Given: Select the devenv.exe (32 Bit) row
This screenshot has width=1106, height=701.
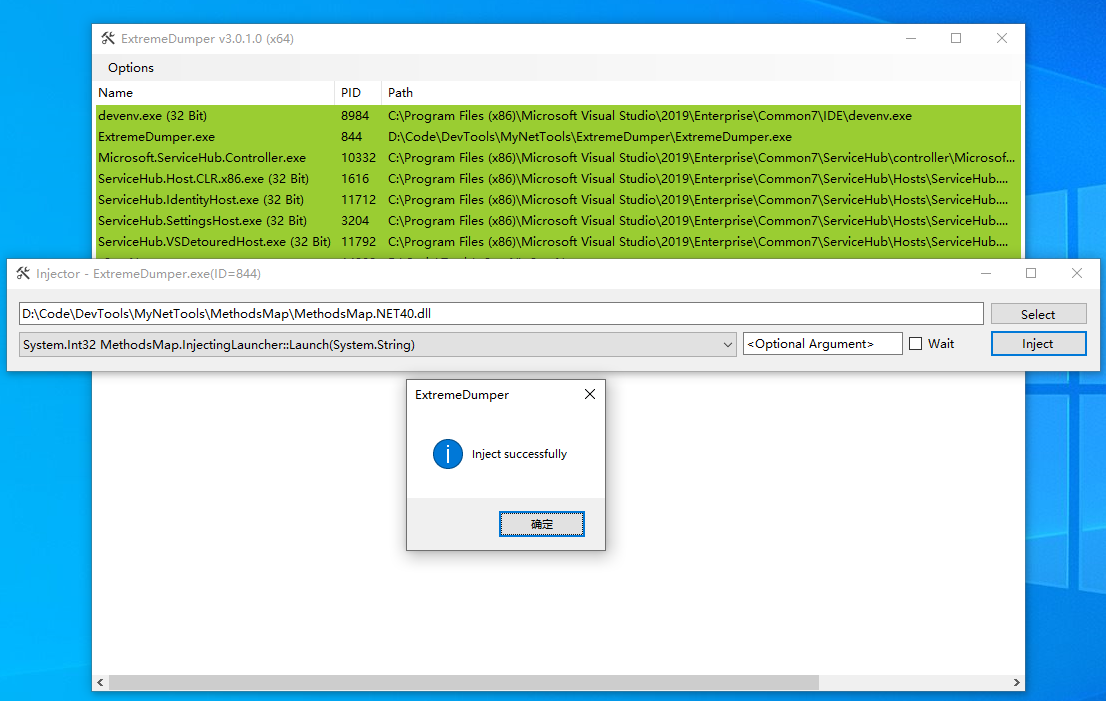Looking at the screenshot, I should point(557,116).
